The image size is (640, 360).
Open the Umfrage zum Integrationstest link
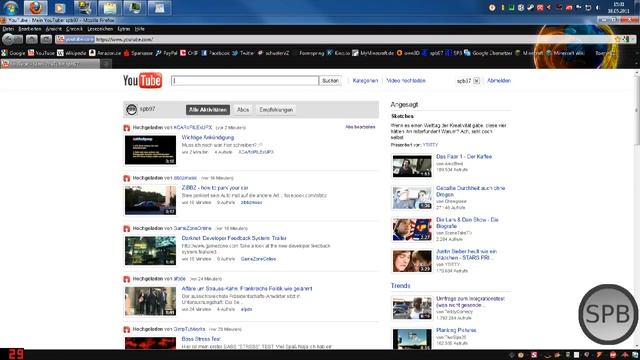click(x=470, y=302)
